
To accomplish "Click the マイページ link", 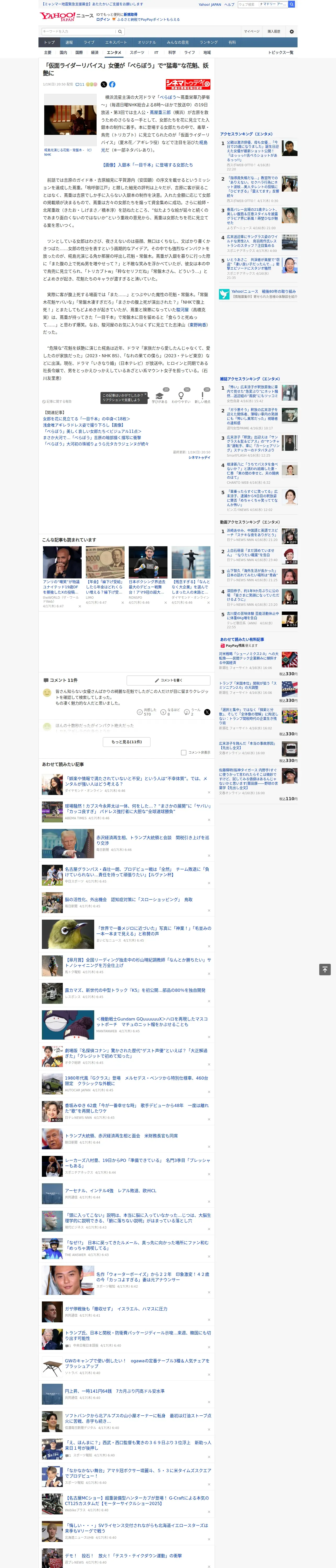I will [251, 32].
